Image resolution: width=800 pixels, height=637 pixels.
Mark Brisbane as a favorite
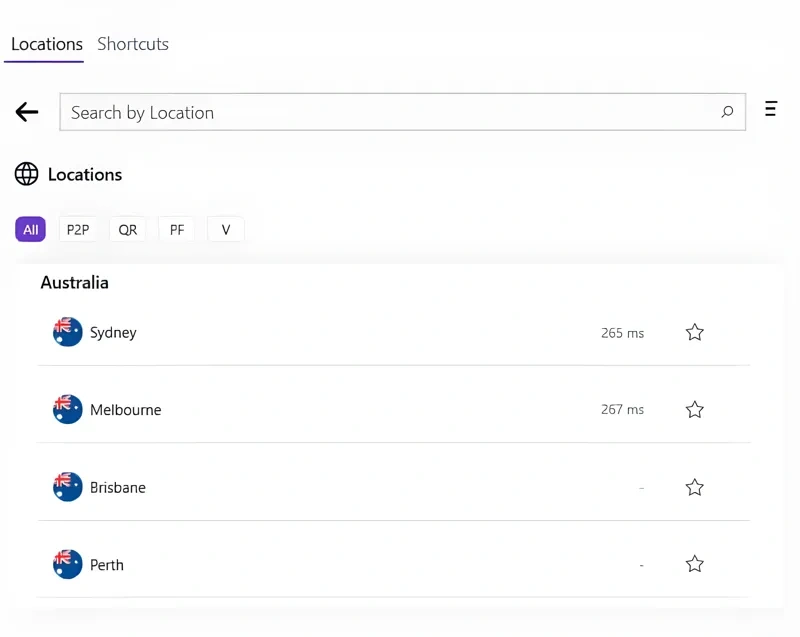coord(694,487)
